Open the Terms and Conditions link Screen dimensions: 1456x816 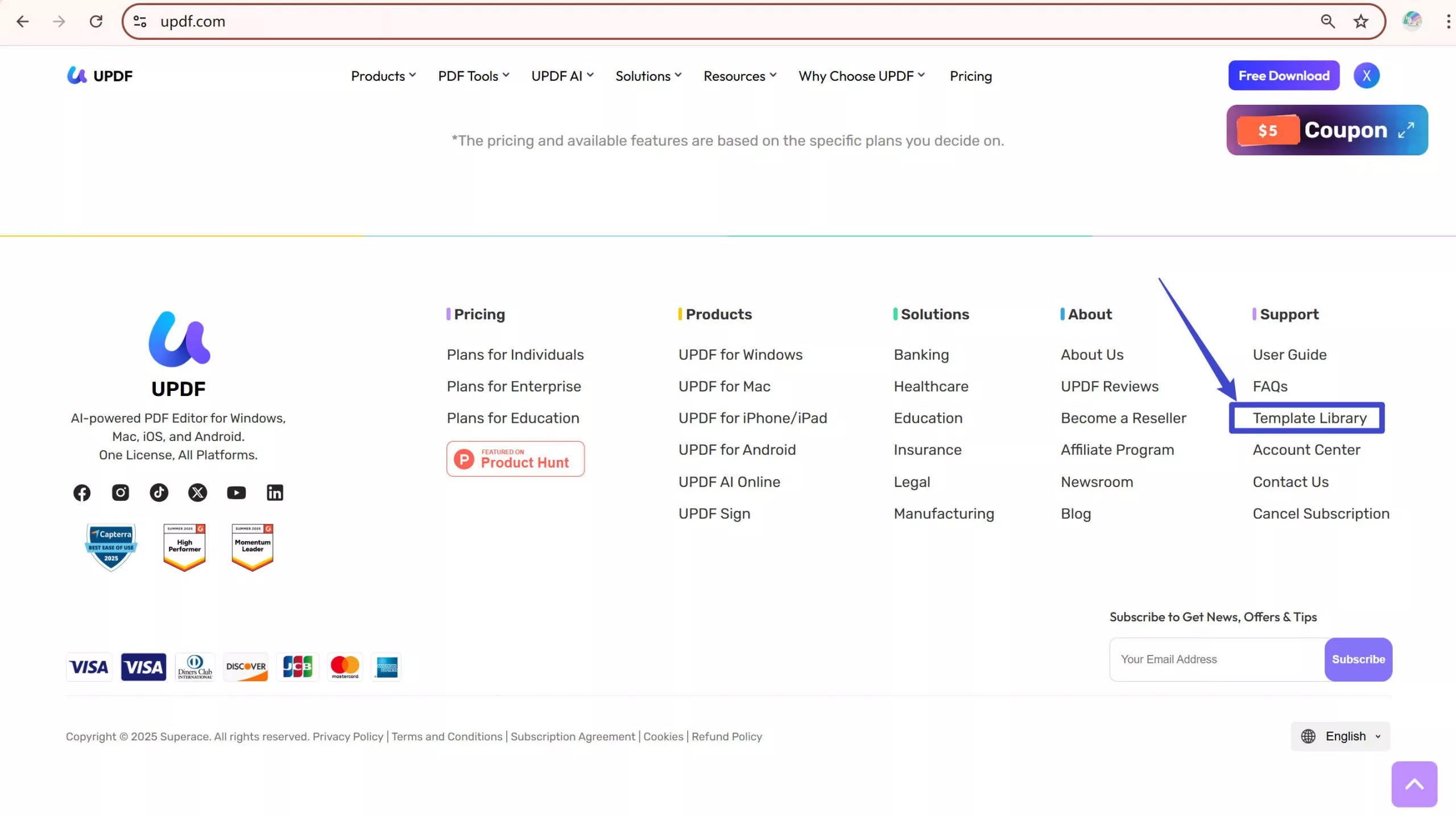click(447, 736)
